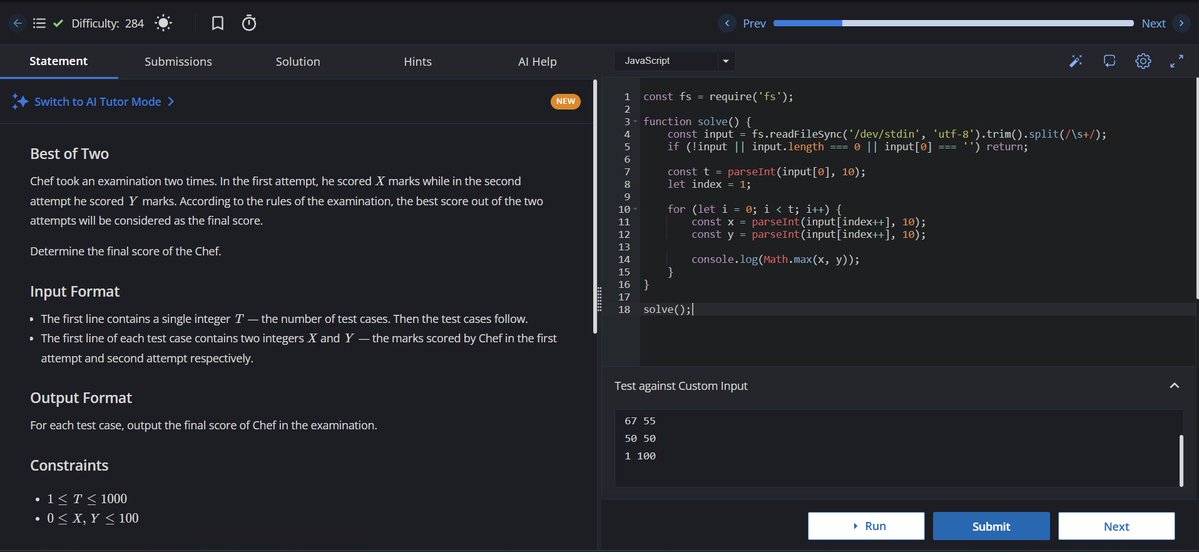Click the Output Format heading

click(x=81, y=398)
